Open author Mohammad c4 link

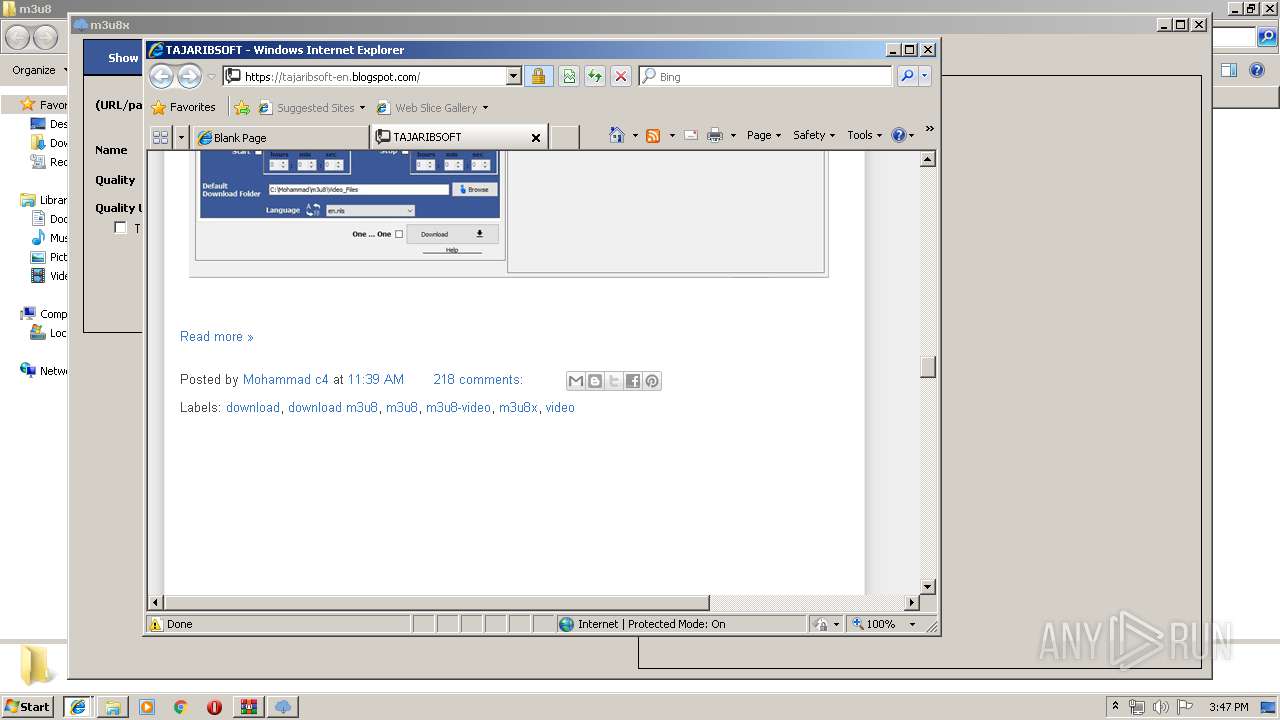point(286,379)
